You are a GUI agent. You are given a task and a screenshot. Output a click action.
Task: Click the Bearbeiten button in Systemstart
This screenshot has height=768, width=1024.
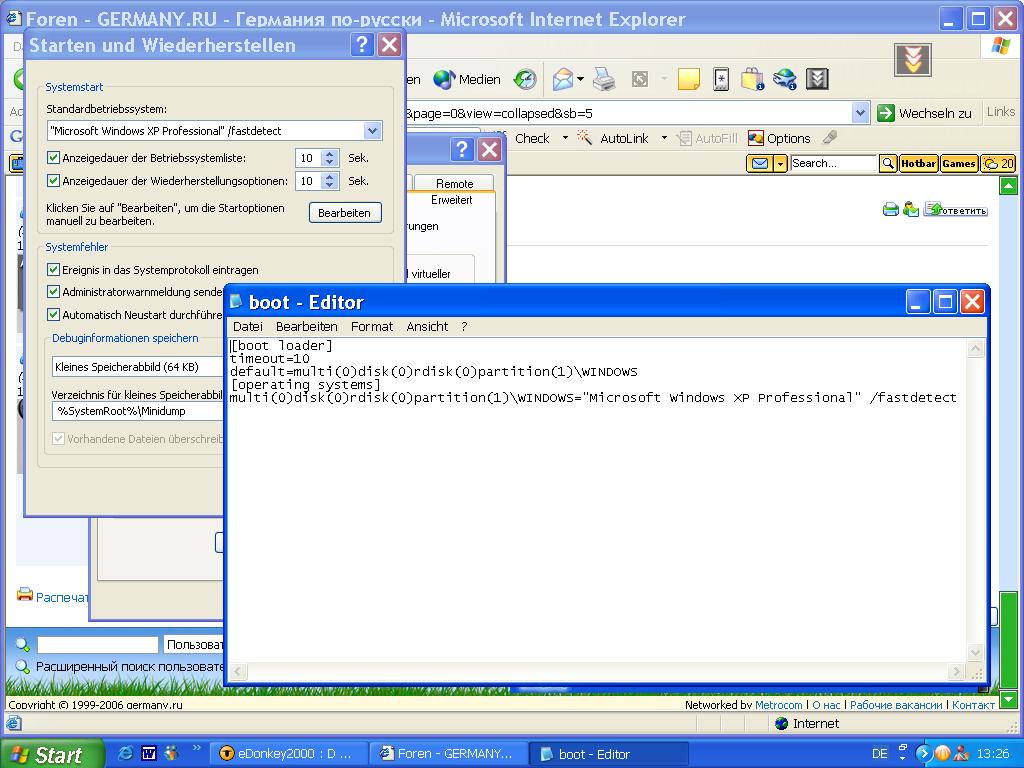345,213
